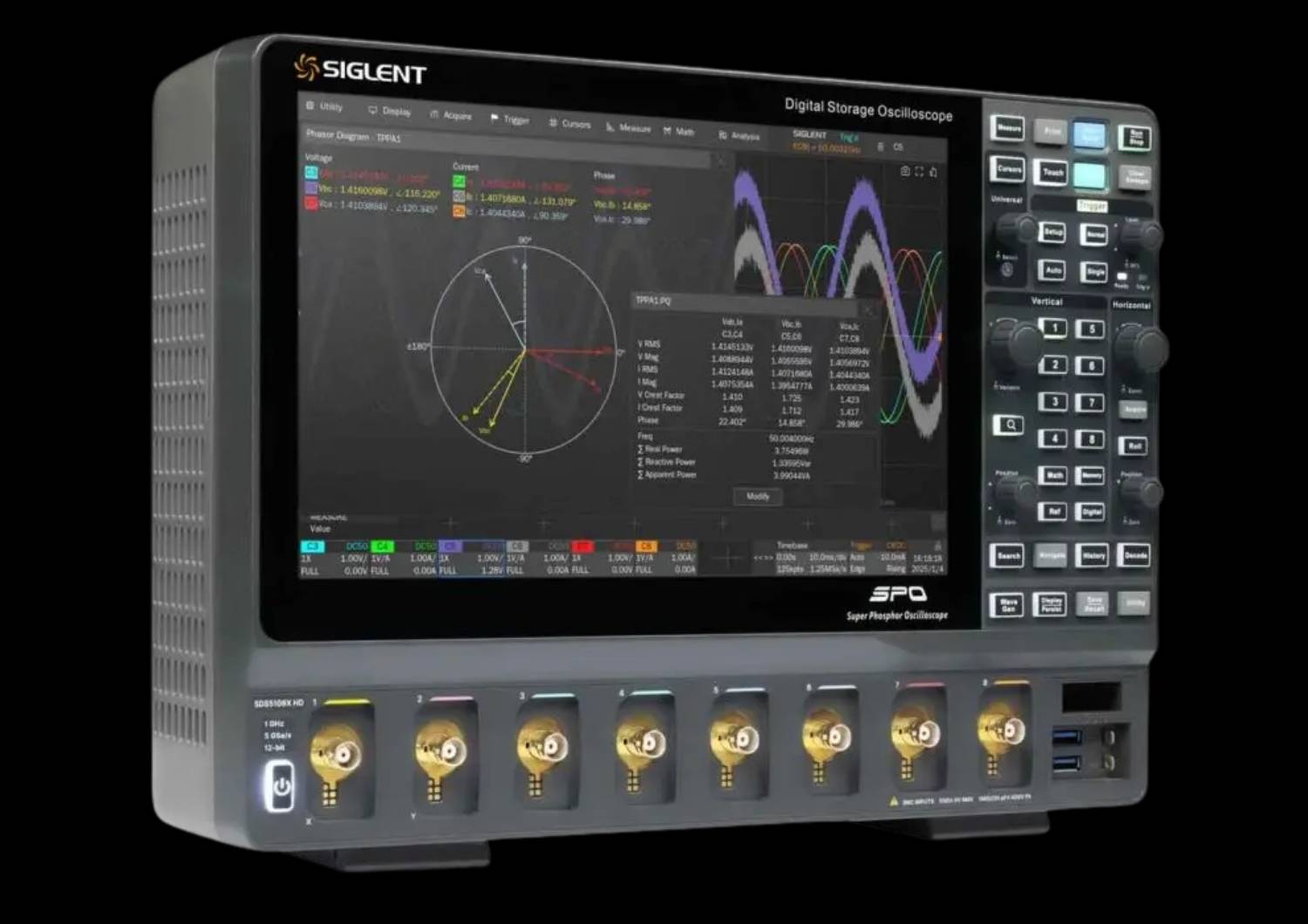
Task: Push the front-panel Search button
Action: coord(1009,555)
